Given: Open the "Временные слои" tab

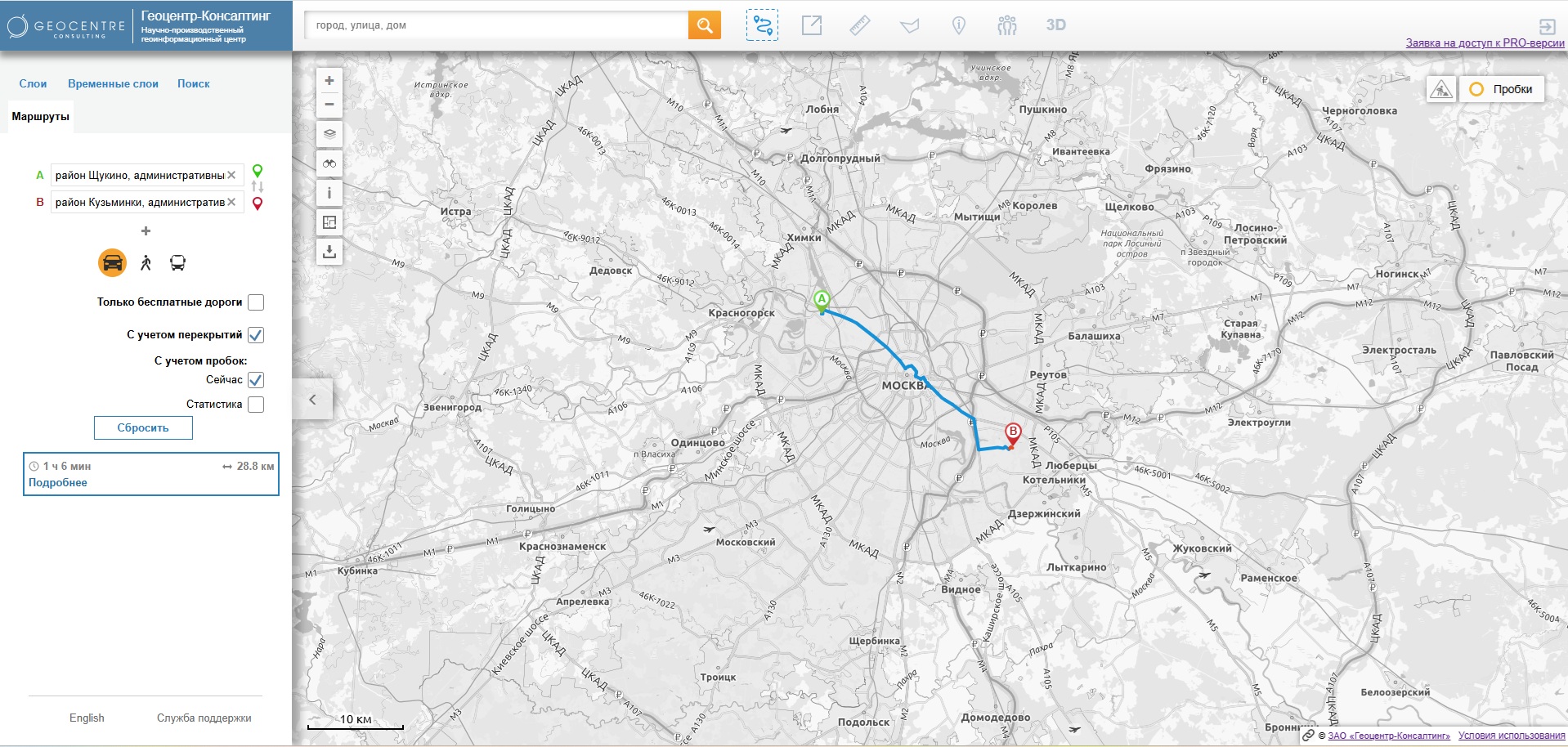Looking at the screenshot, I should [113, 83].
